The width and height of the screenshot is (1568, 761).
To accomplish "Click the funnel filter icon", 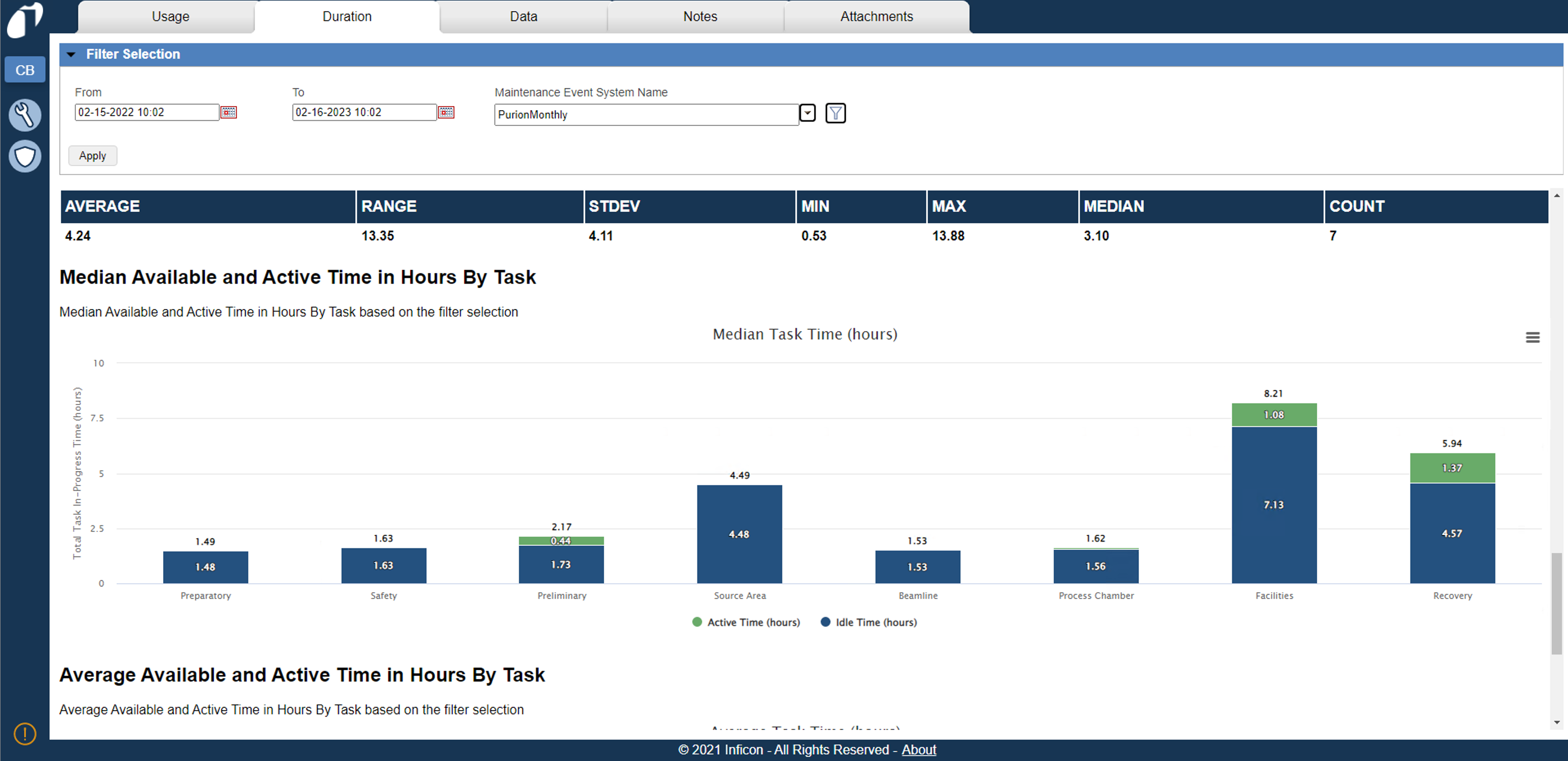I will tap(835, 113).
